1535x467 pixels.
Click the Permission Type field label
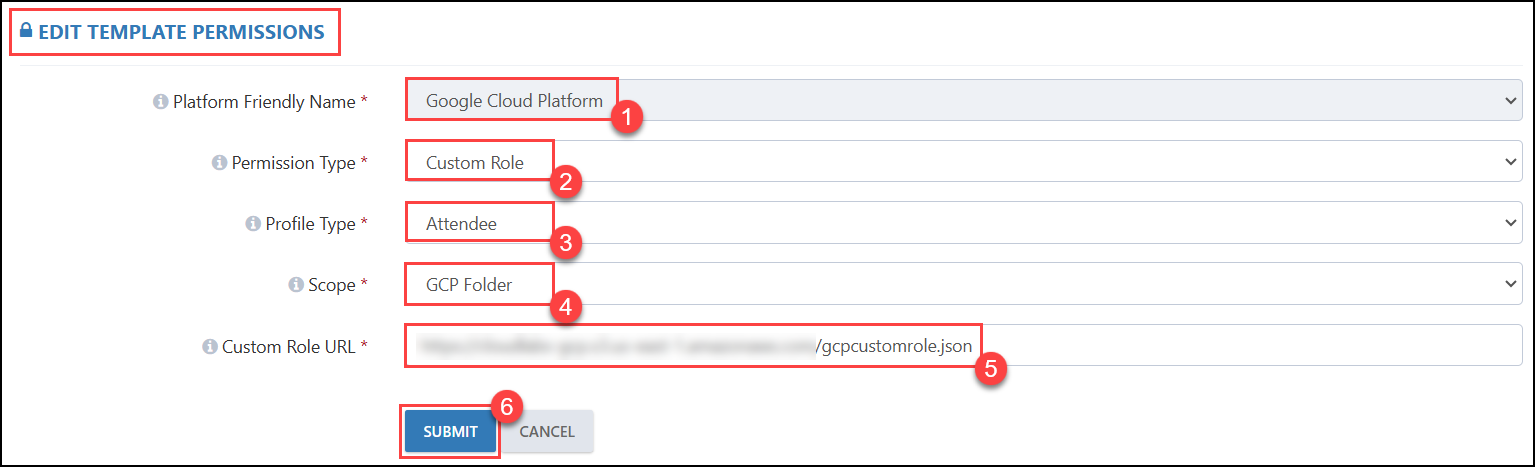coord(293,163)
